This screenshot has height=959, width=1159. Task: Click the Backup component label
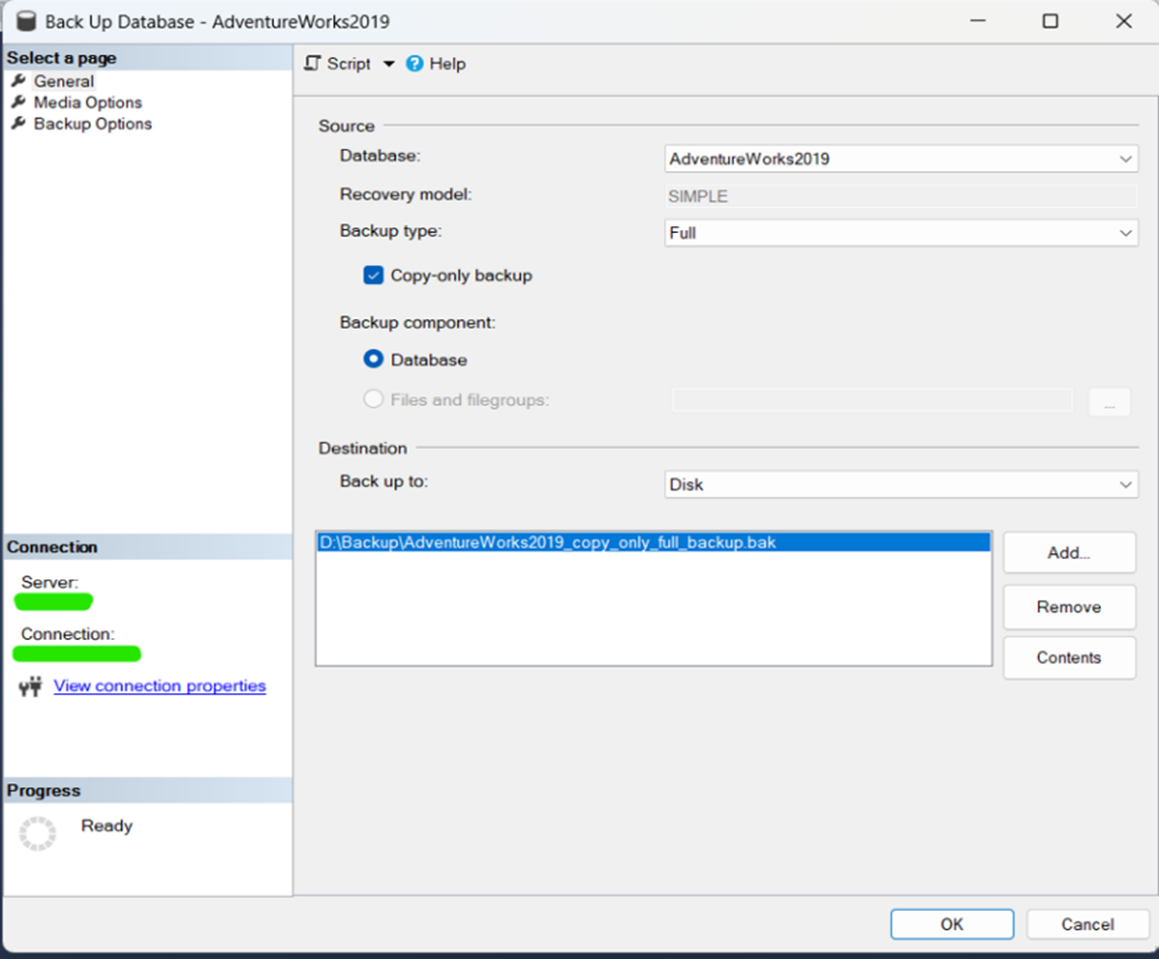tap(418, 322)
